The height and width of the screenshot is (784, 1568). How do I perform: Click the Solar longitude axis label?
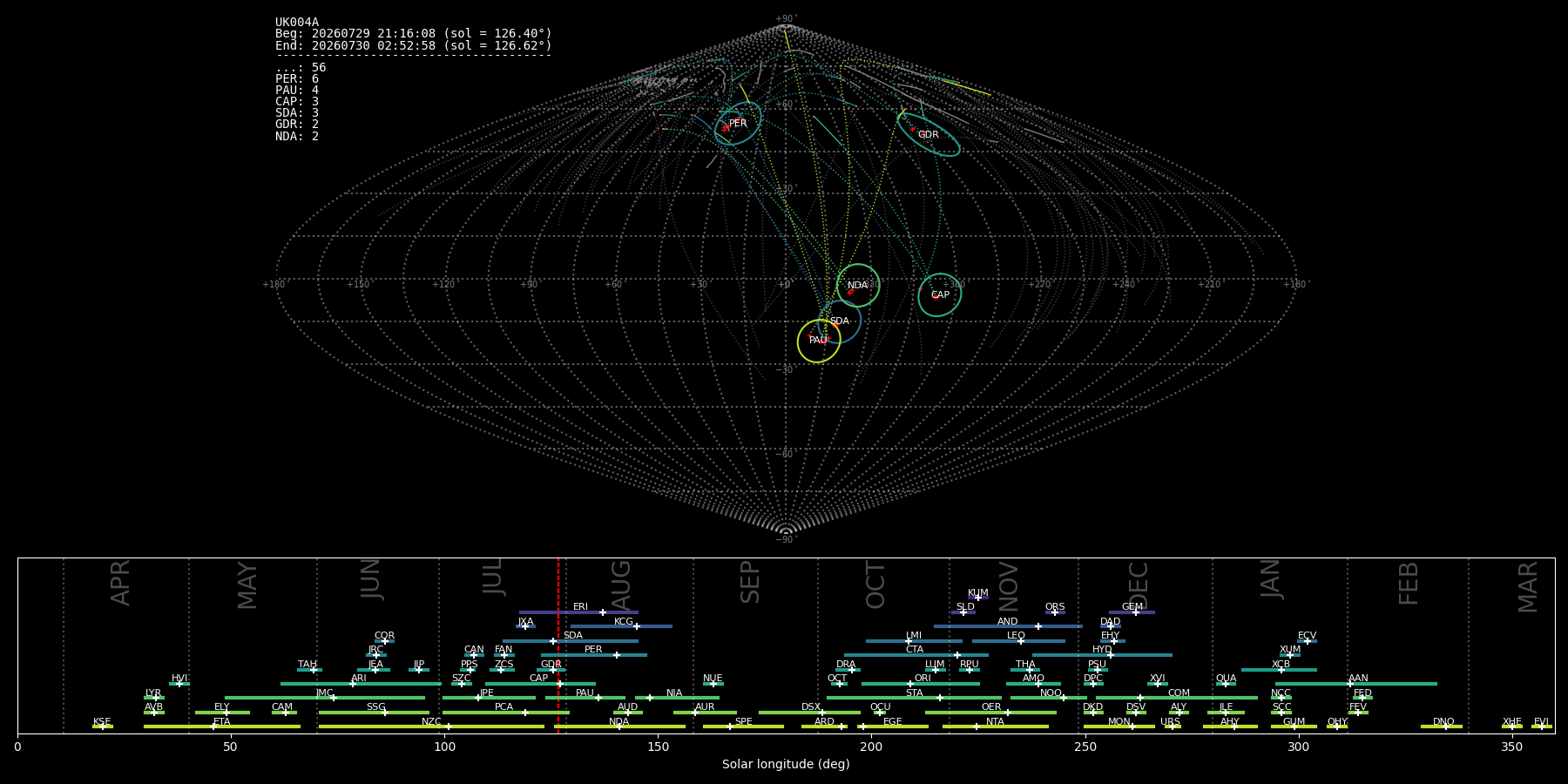point(786,764)
